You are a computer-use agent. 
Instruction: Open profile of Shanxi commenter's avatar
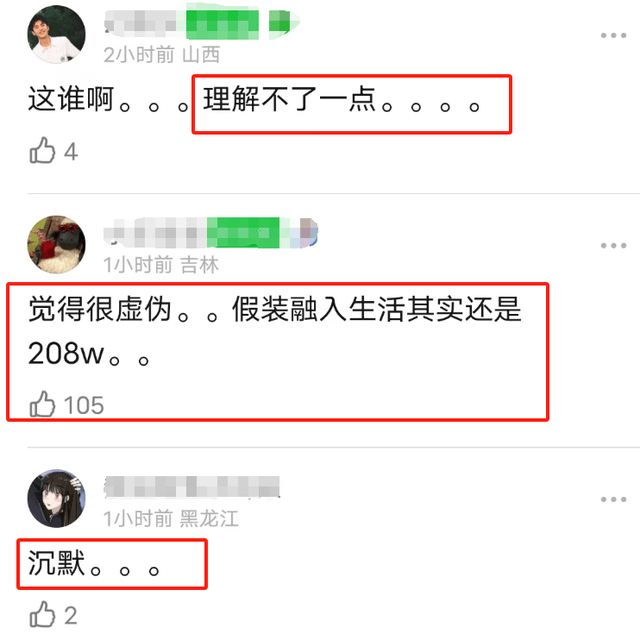point(56,34)
